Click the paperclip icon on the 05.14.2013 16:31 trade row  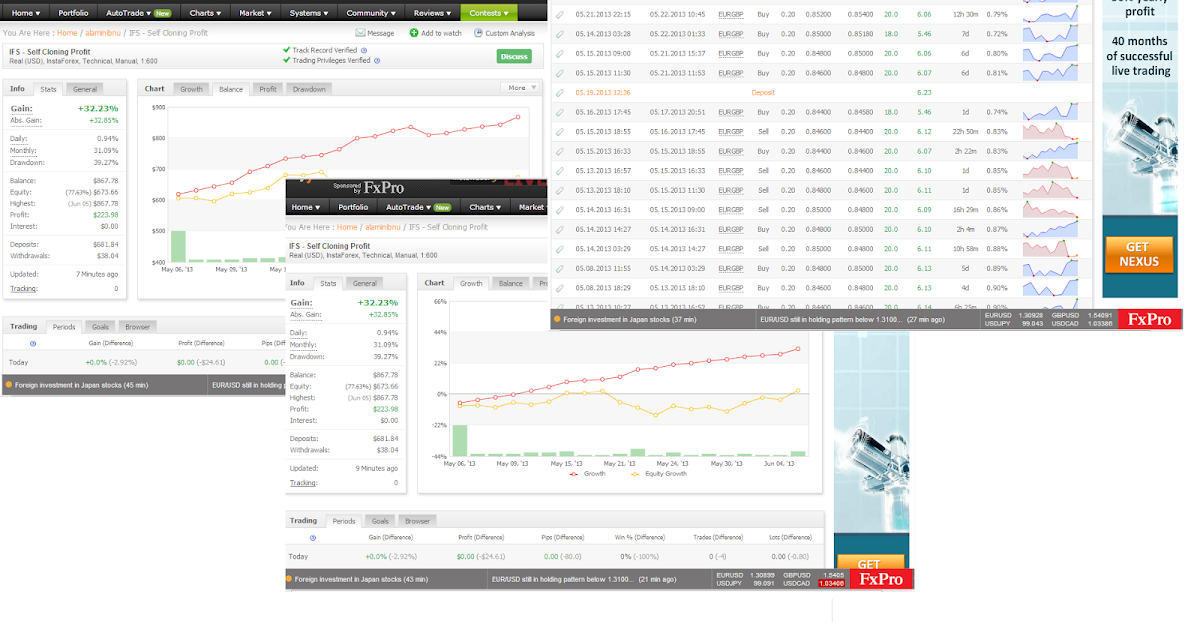pyautogui.click(x=559, y=209)
